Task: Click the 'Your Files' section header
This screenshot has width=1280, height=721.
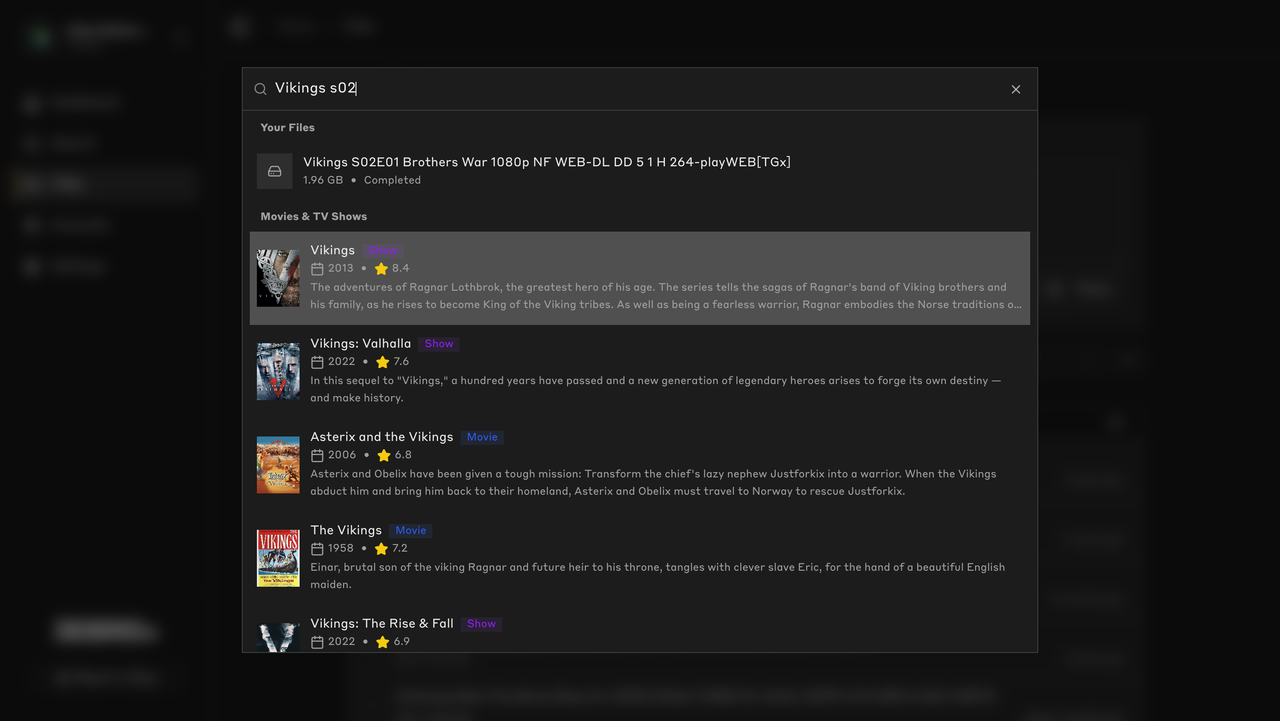Action: coord(288,127)
